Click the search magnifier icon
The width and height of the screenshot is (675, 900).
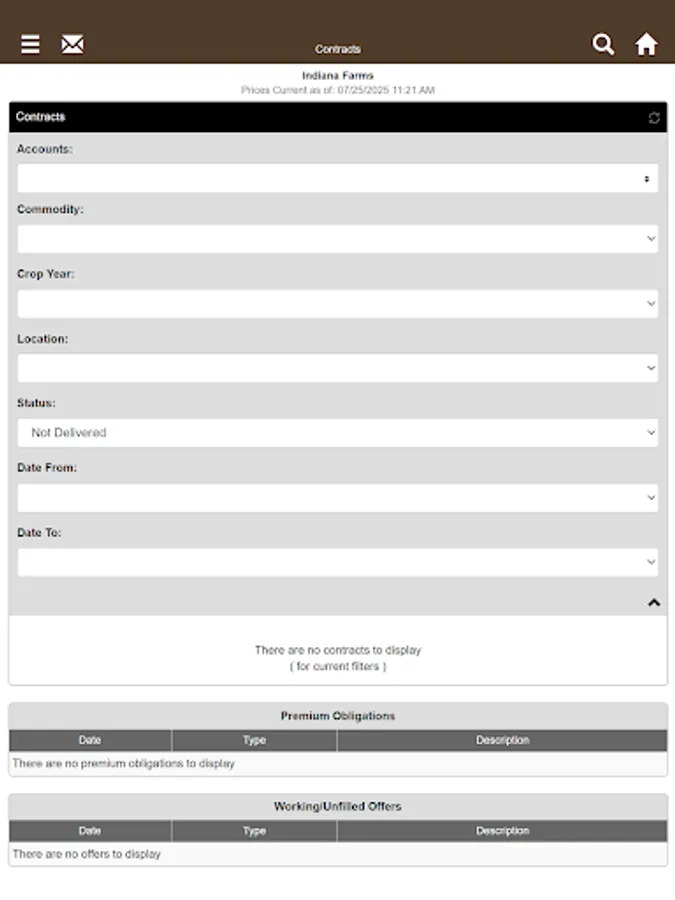tap(603, 44)
